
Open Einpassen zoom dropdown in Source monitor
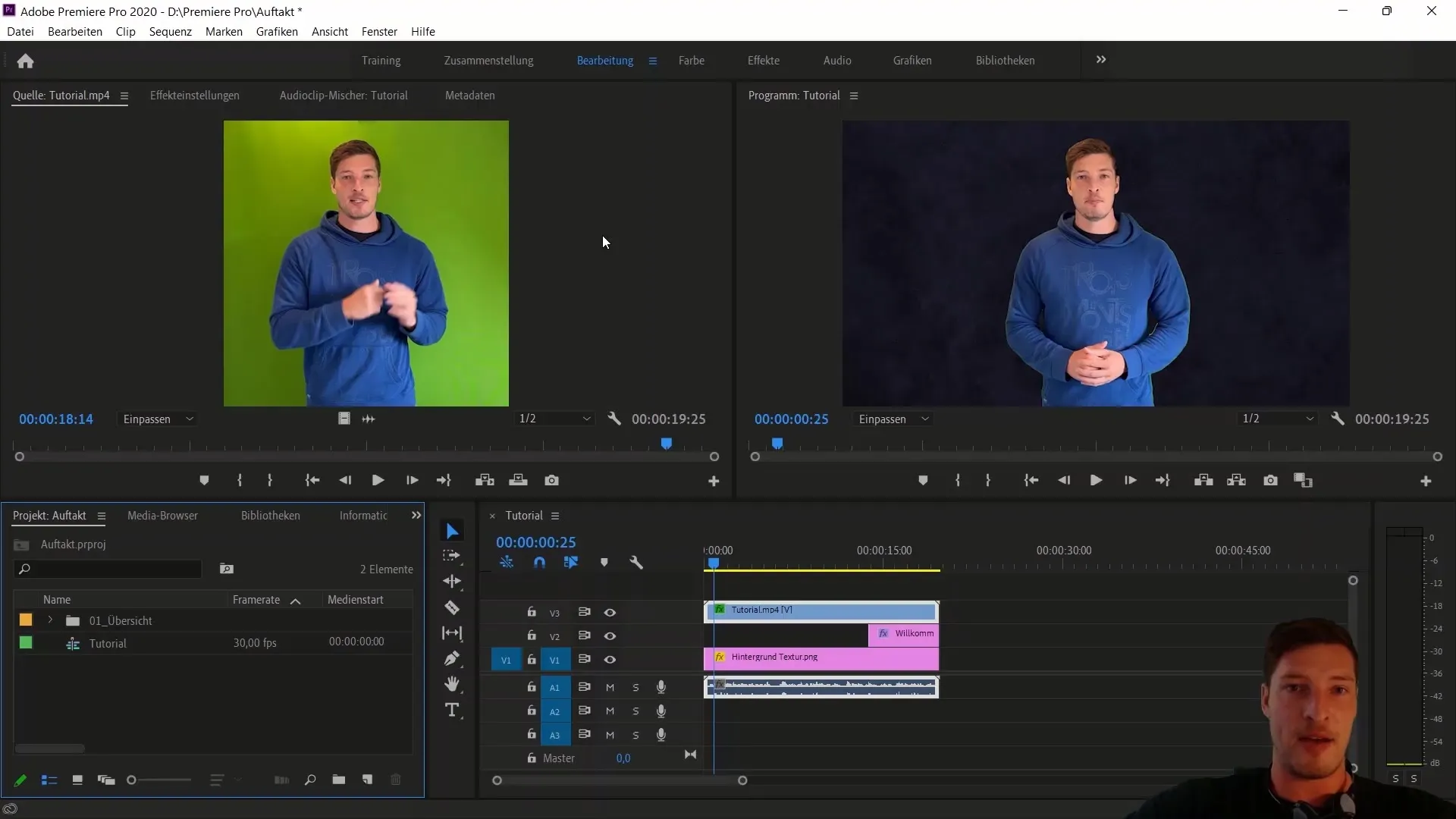pos(158,419)
